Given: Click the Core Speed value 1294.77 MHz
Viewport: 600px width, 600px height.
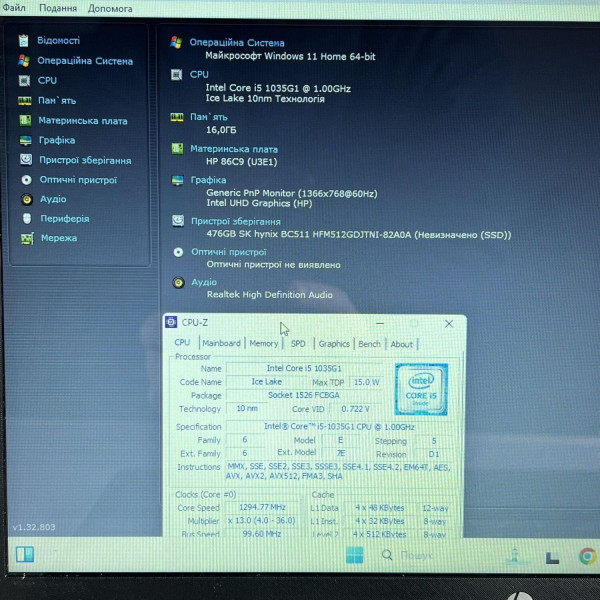Looking at the screenshot, I should pyautogui.click(x=262, y=507).
